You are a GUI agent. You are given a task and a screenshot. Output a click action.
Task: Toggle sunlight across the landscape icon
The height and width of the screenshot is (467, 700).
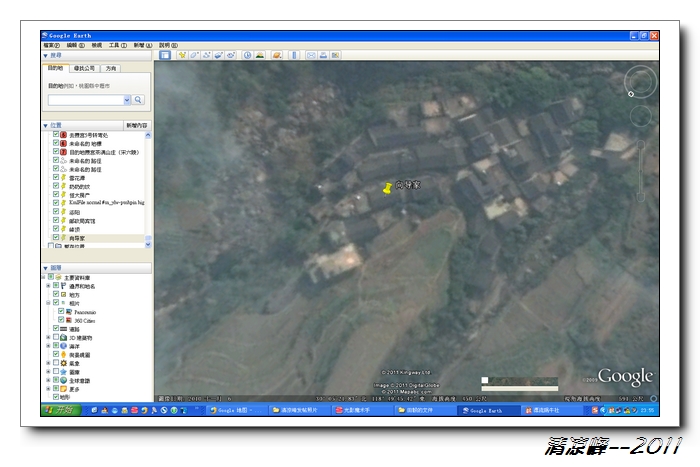coord(259,55)
